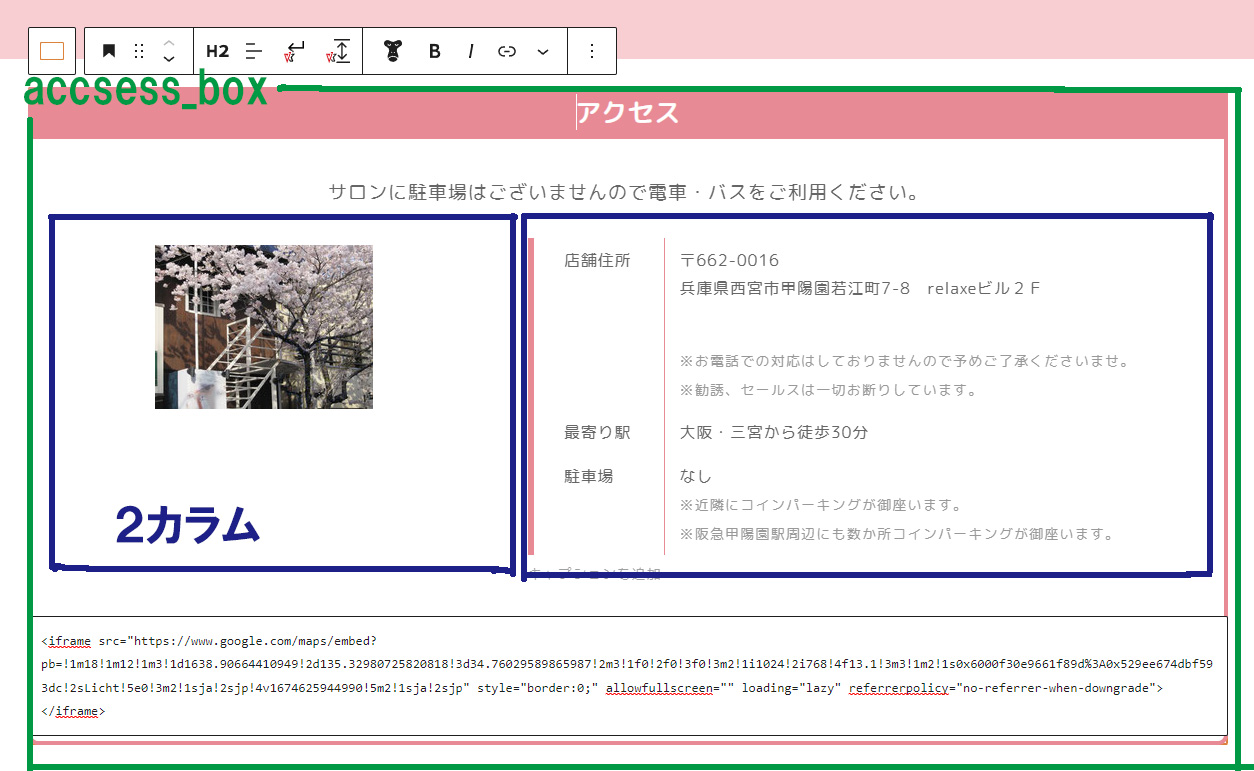The image size is (1254, 771).
Task: Click the Google Maps iframe code block
Action: point(629,676)
